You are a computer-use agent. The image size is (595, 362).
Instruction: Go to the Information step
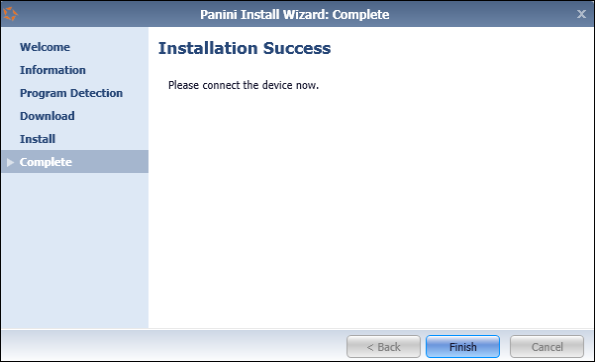coord(53,70)
